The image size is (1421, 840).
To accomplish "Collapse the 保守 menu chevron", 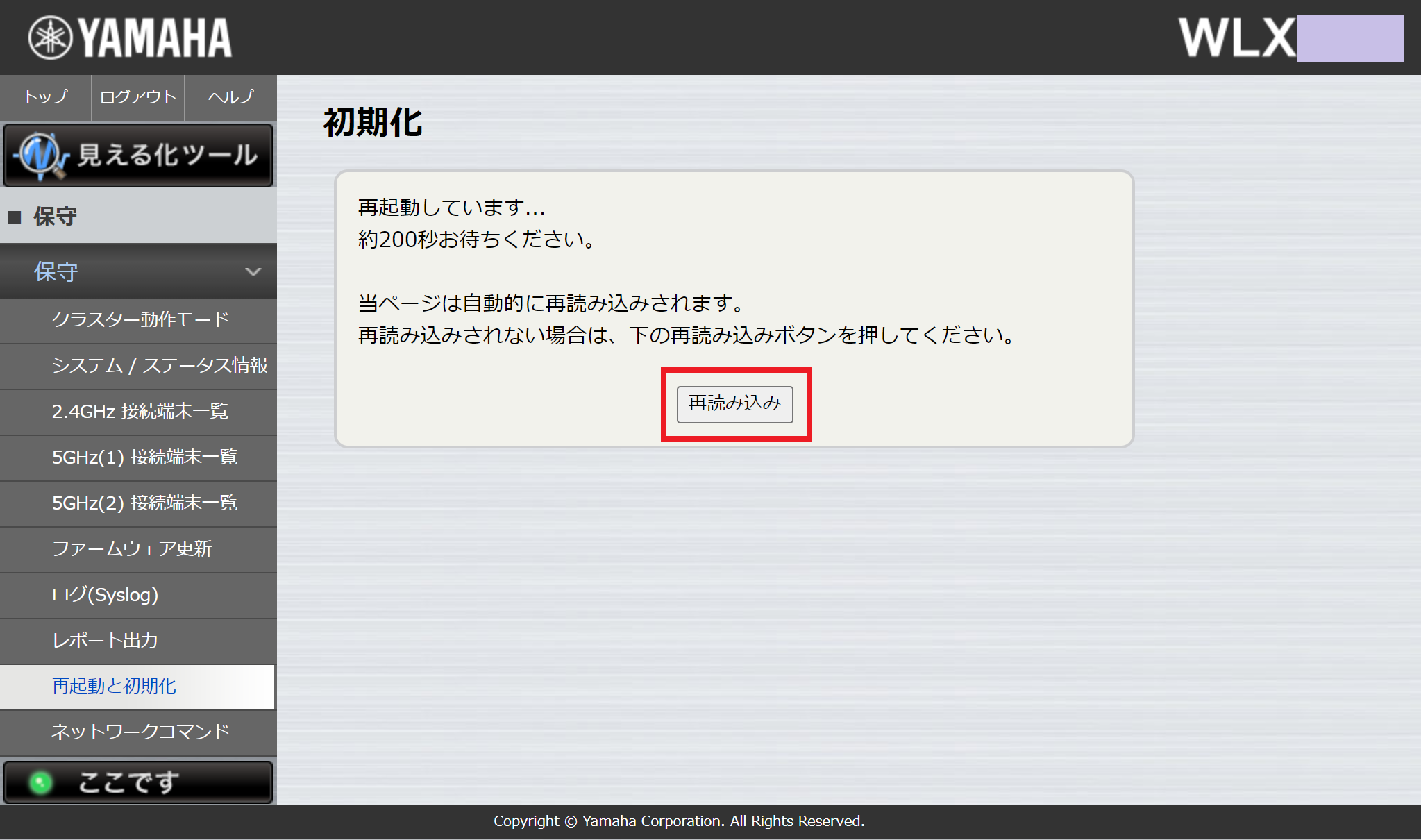I will (x=253, y=271).
